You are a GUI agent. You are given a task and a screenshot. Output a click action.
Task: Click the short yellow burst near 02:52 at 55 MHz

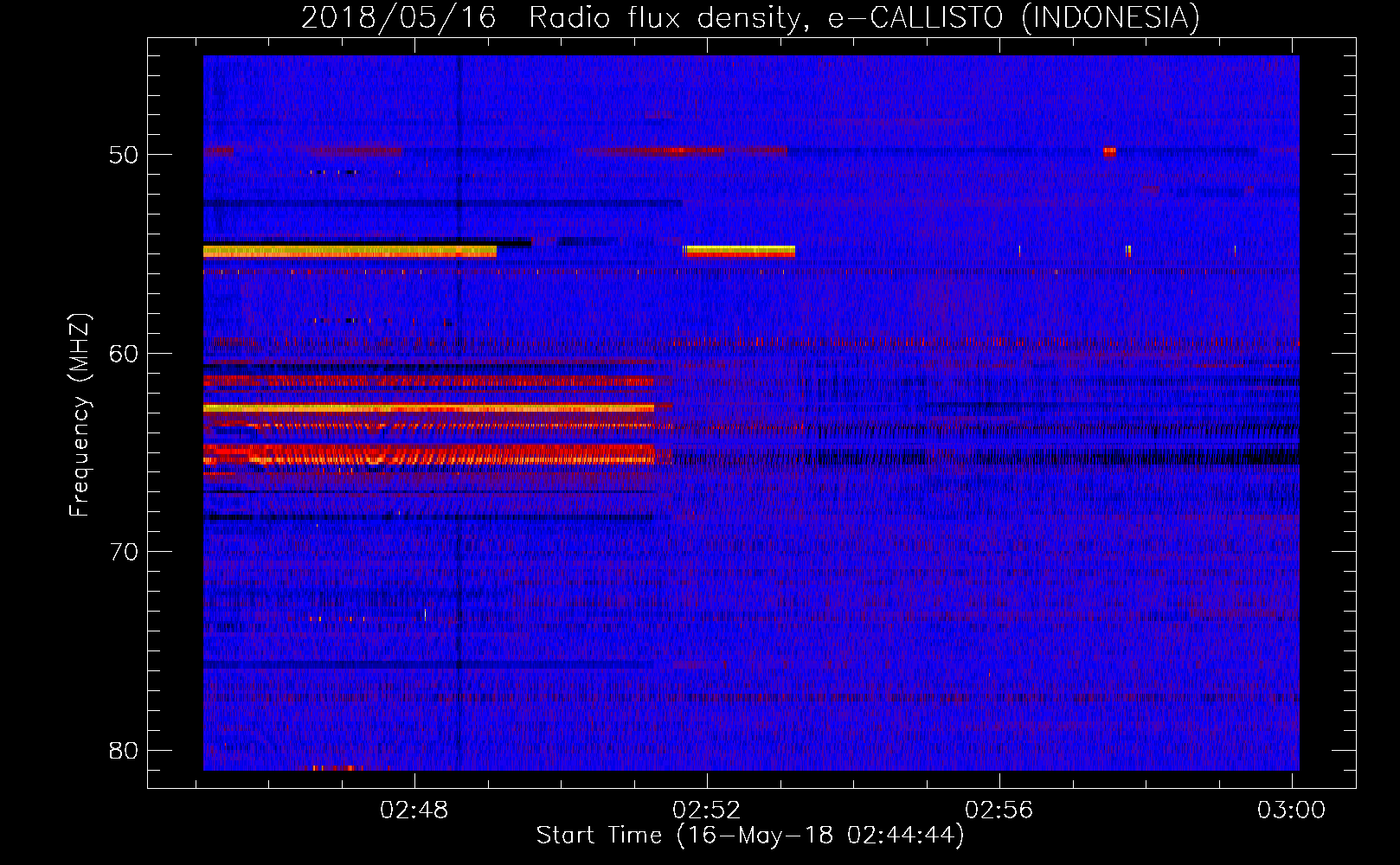click(740, 252)
